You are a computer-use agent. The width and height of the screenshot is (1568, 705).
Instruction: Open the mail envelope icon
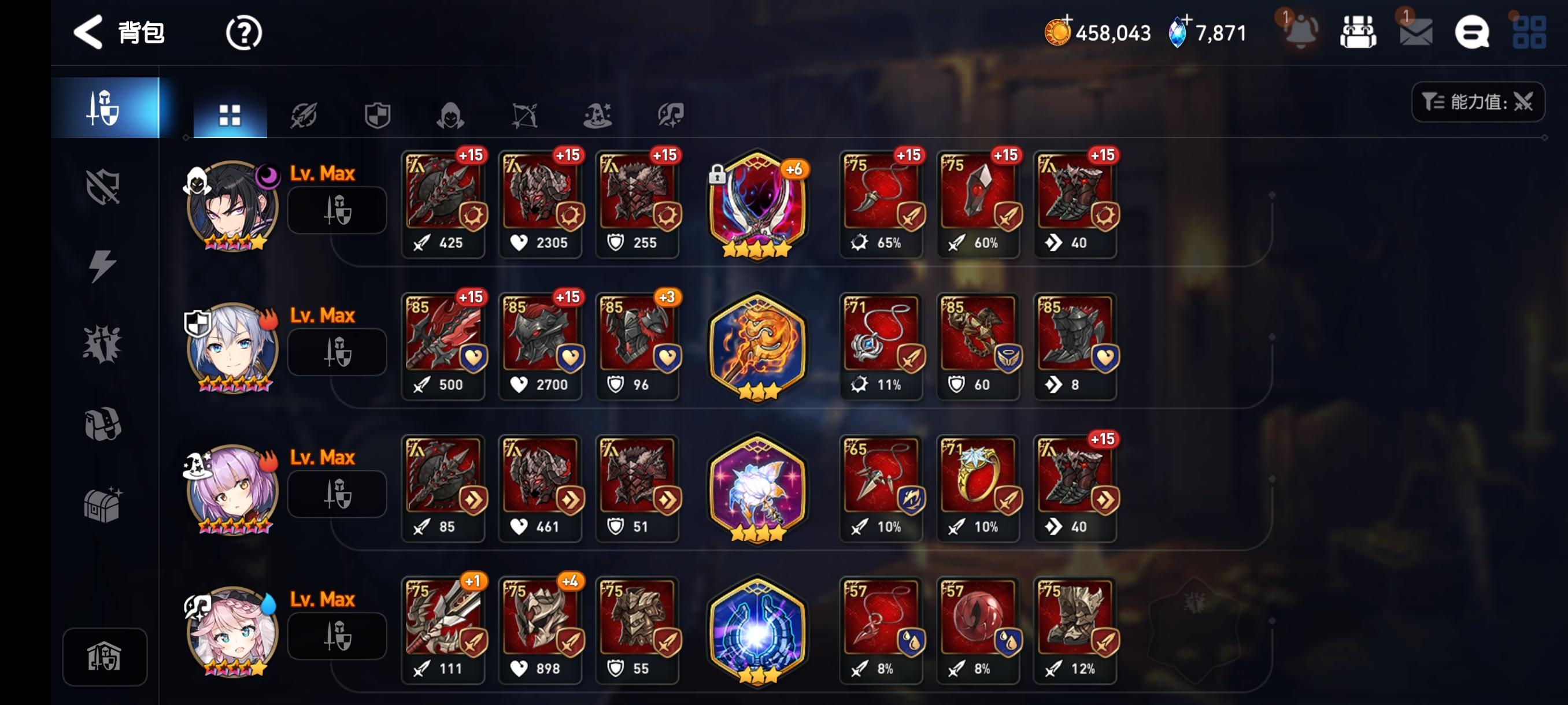1416,32
